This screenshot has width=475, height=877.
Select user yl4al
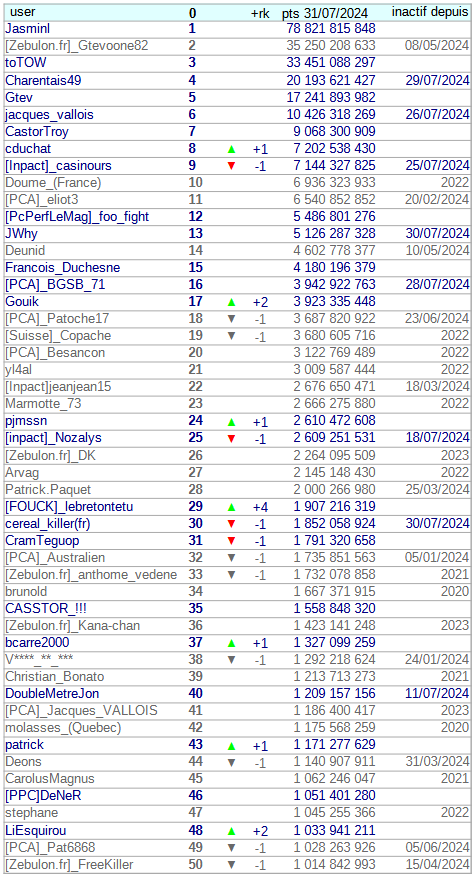pos(17,370)
